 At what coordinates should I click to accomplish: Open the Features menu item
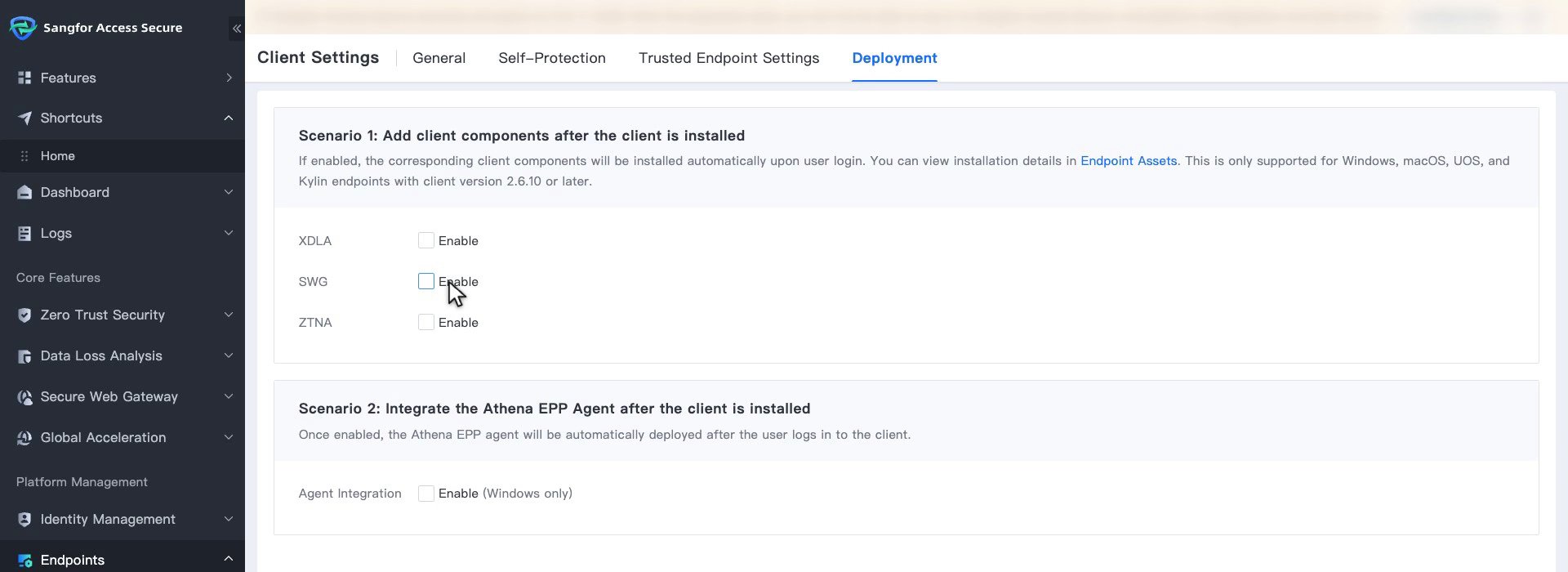122,78
